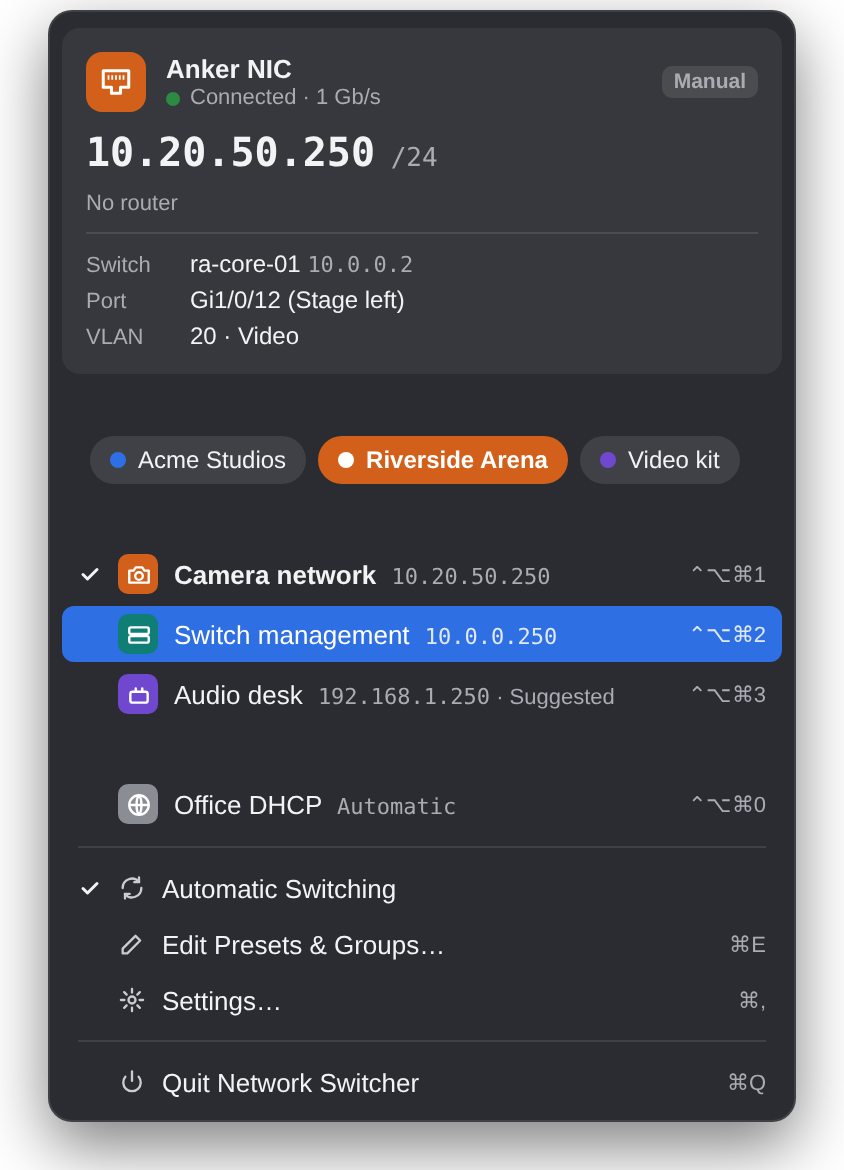Click port value Gi1/0/12 (Stage left)
Viewport: 844px width, 1170px height.
coord(297,300)
